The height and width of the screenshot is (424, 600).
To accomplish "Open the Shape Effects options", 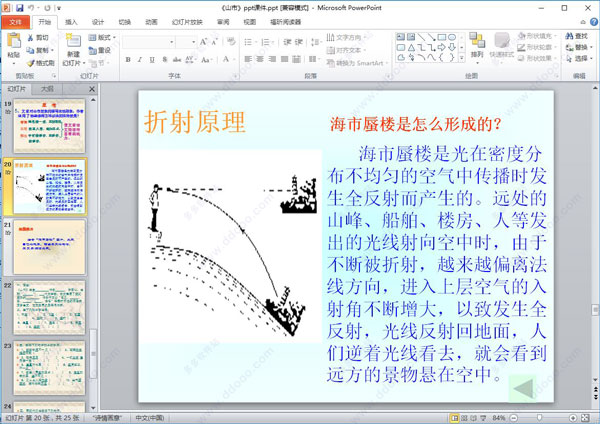I will coord(537,58).
